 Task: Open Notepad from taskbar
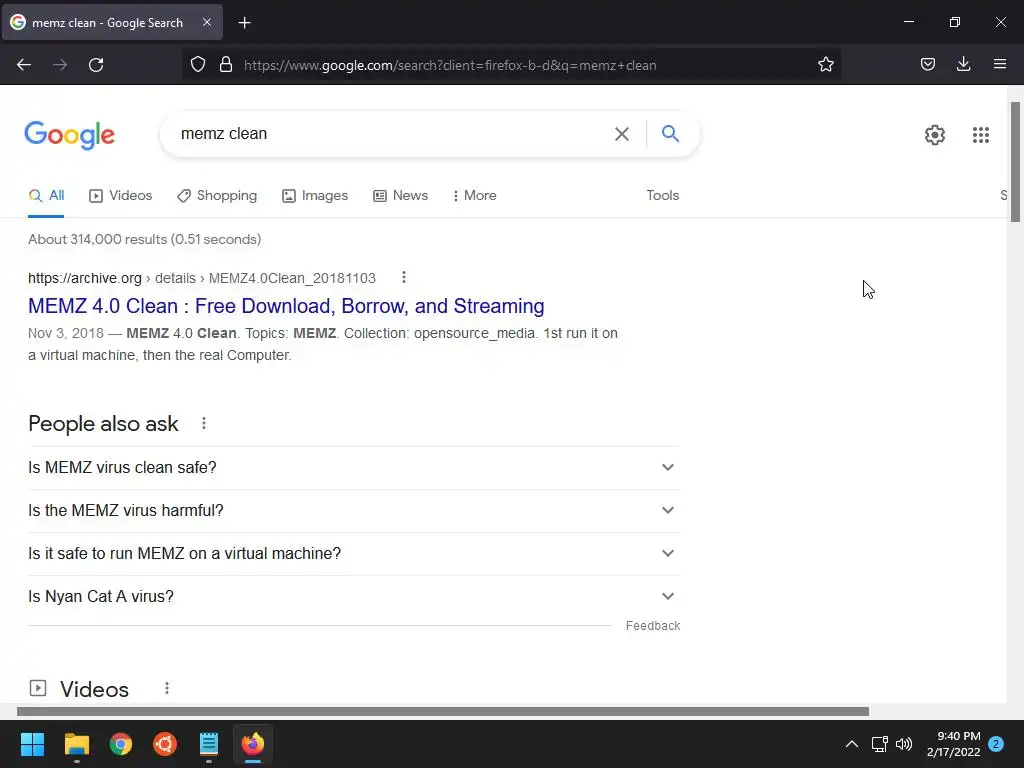tap(209, 744)
